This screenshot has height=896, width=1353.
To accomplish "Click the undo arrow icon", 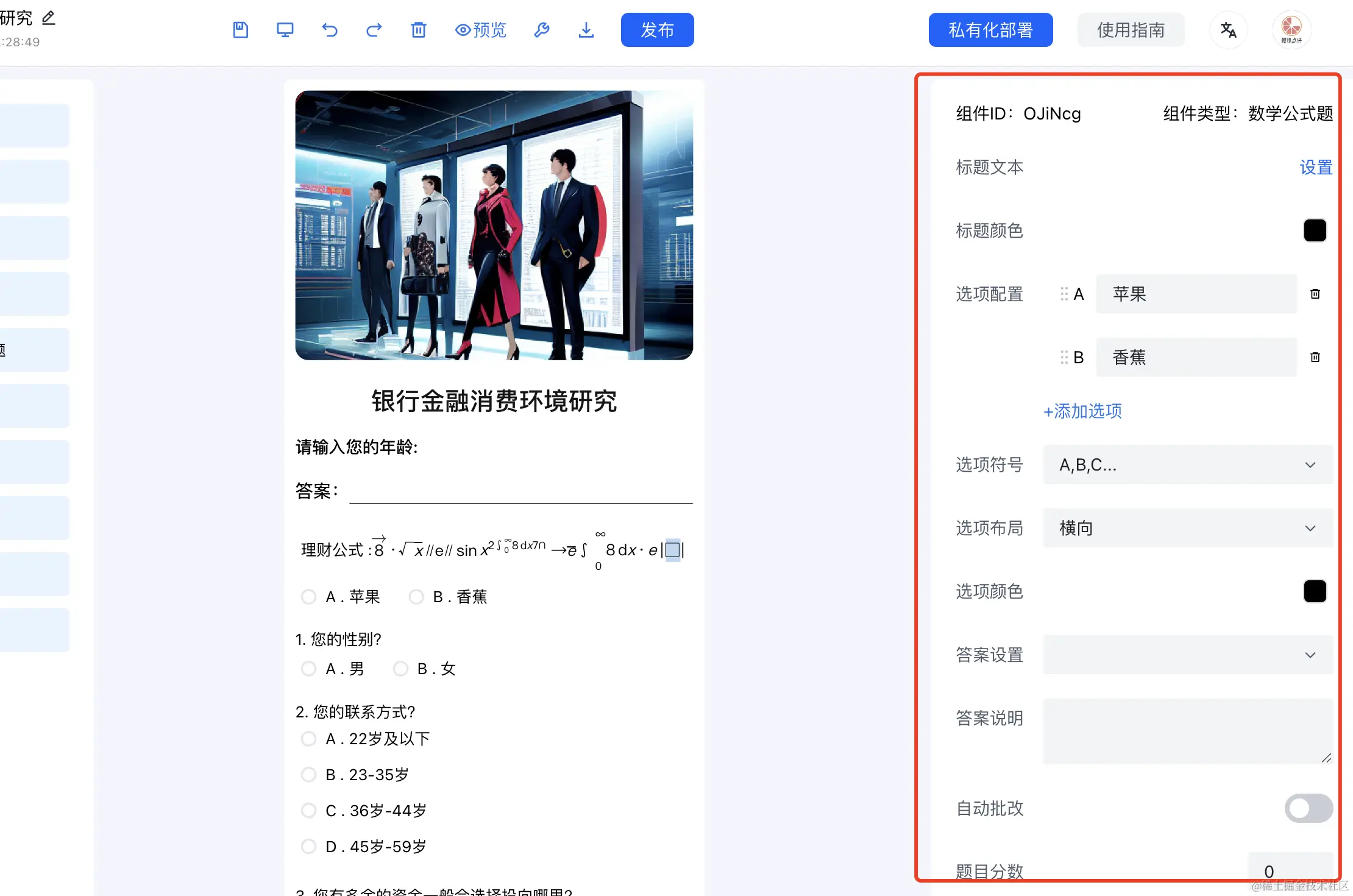I will [330, 30].
